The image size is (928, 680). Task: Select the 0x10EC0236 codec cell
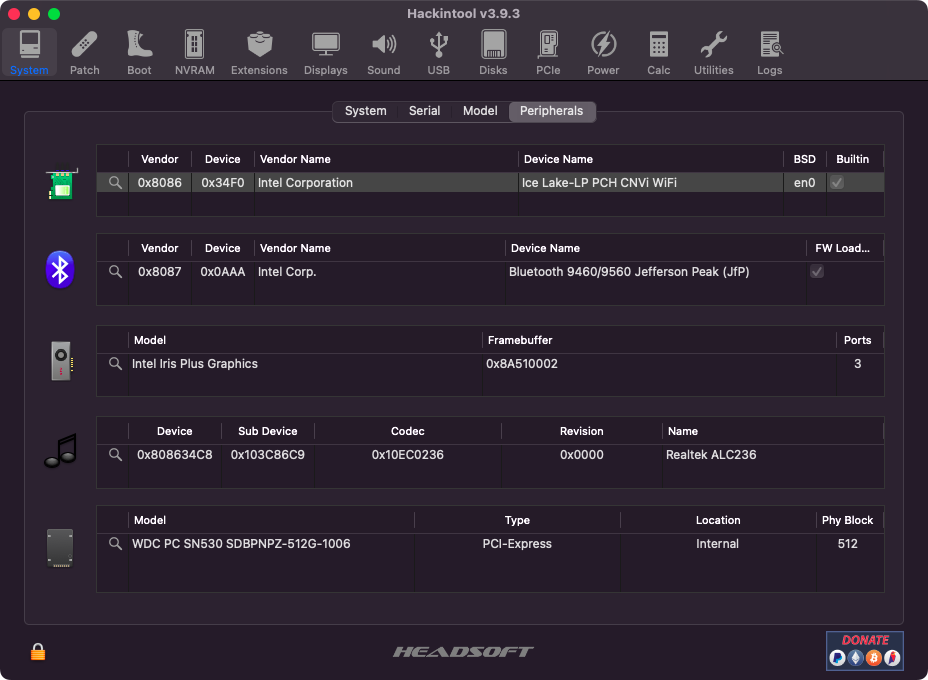pyautogui.click(x=408, y=455)
